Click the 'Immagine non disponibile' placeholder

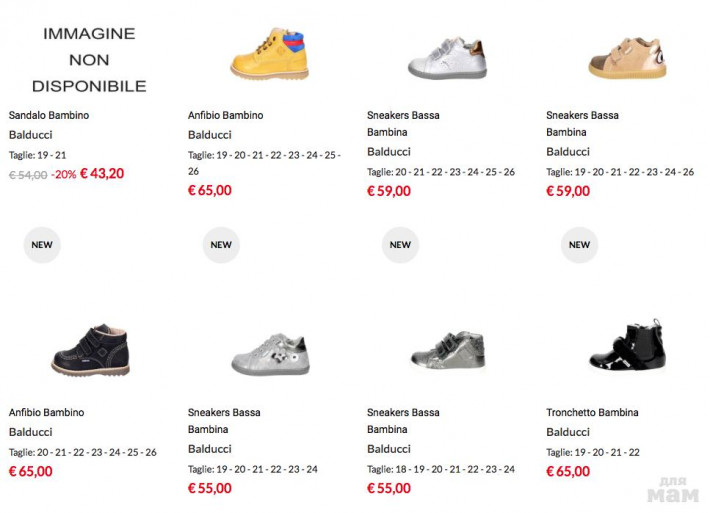89,59
